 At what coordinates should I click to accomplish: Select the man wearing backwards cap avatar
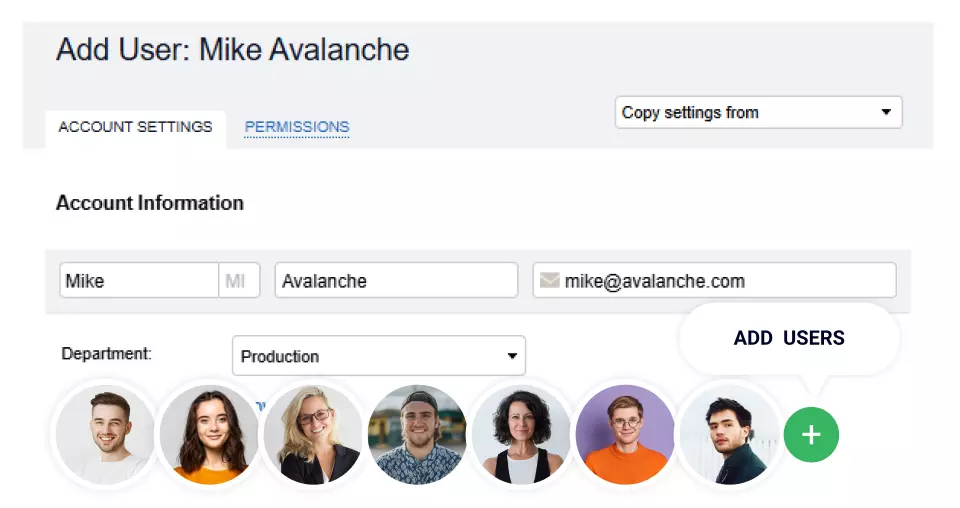click(416, 435)
